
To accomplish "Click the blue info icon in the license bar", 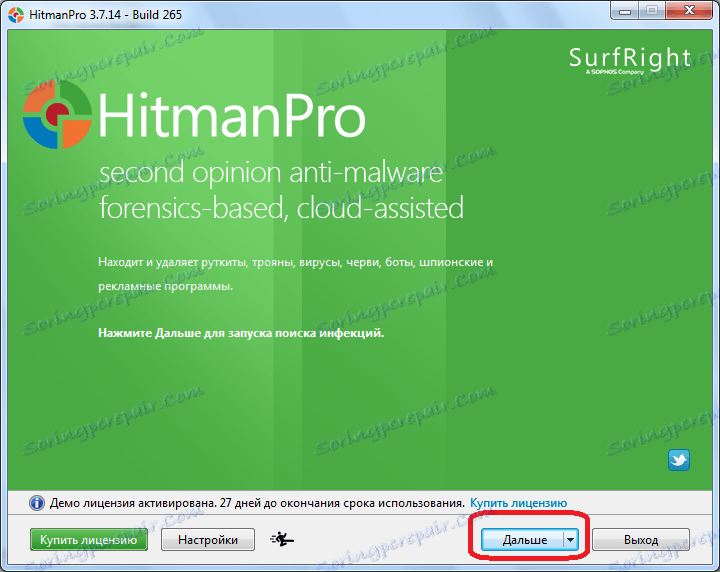I will click(37, 503).
